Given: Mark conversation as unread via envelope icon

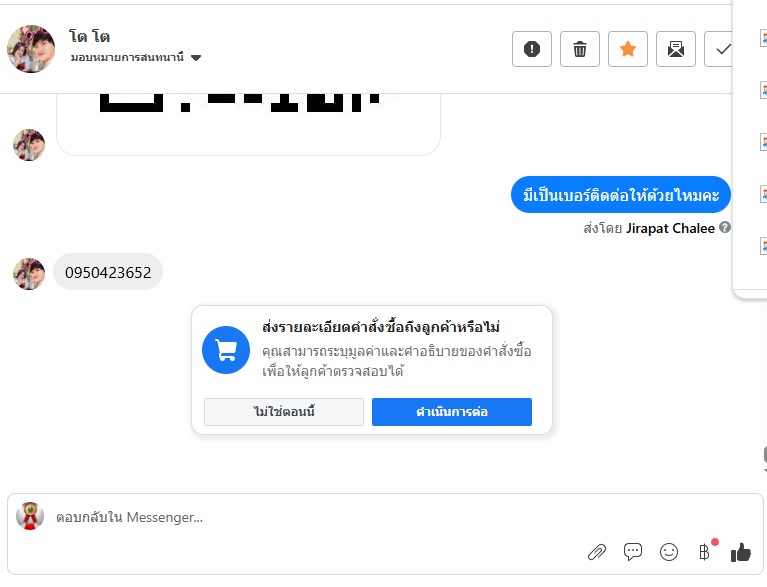Looking at the screenshot, I should point(676,49).
